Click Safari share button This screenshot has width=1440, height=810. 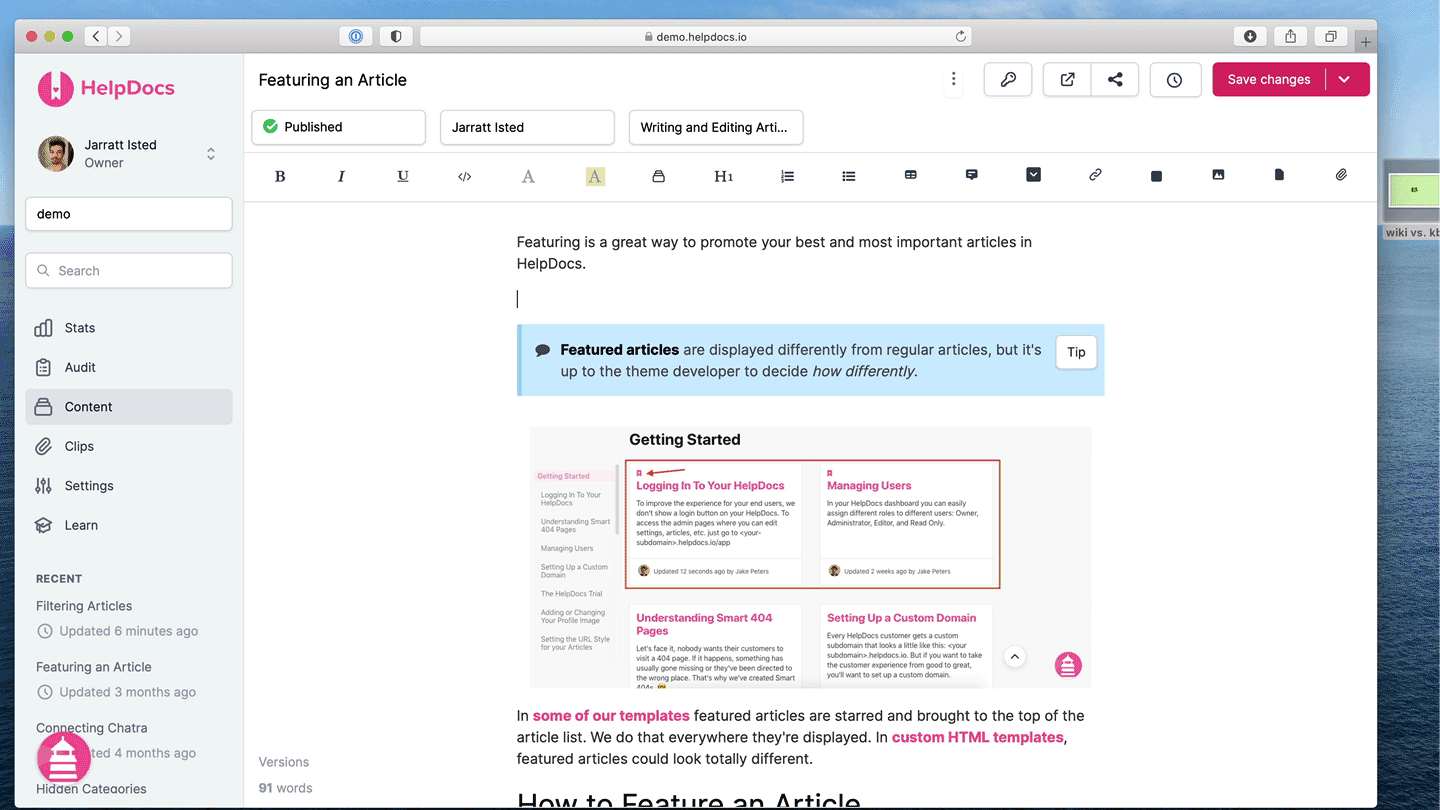[x=1291, y=36]
